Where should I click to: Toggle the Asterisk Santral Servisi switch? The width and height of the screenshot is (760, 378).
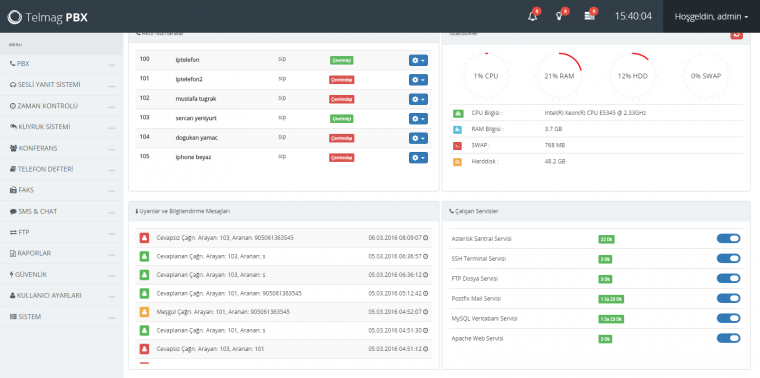click(x=728, y=238)
